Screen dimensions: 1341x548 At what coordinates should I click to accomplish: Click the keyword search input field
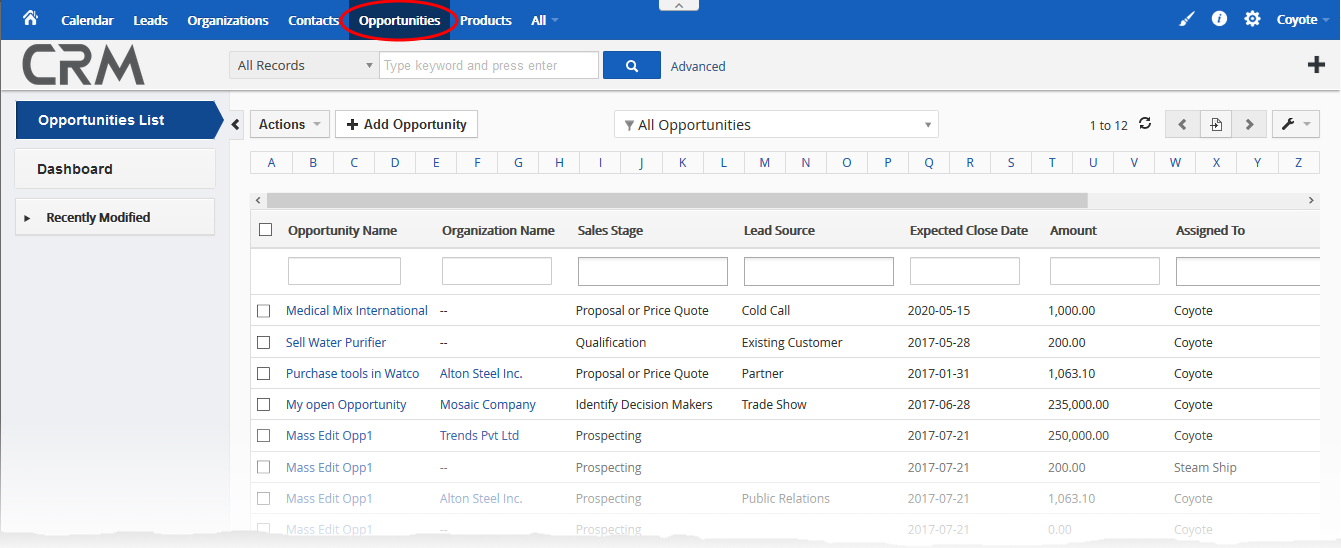[x=489, y=65]
